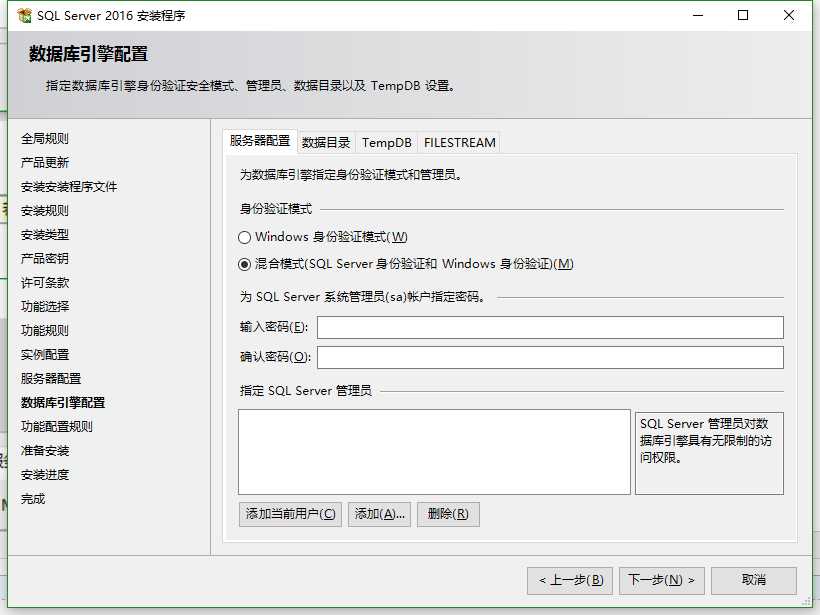Click 许可条款 step in the sidebar
The width and height of the screenshot is (820, 615).
coord(45,283)
